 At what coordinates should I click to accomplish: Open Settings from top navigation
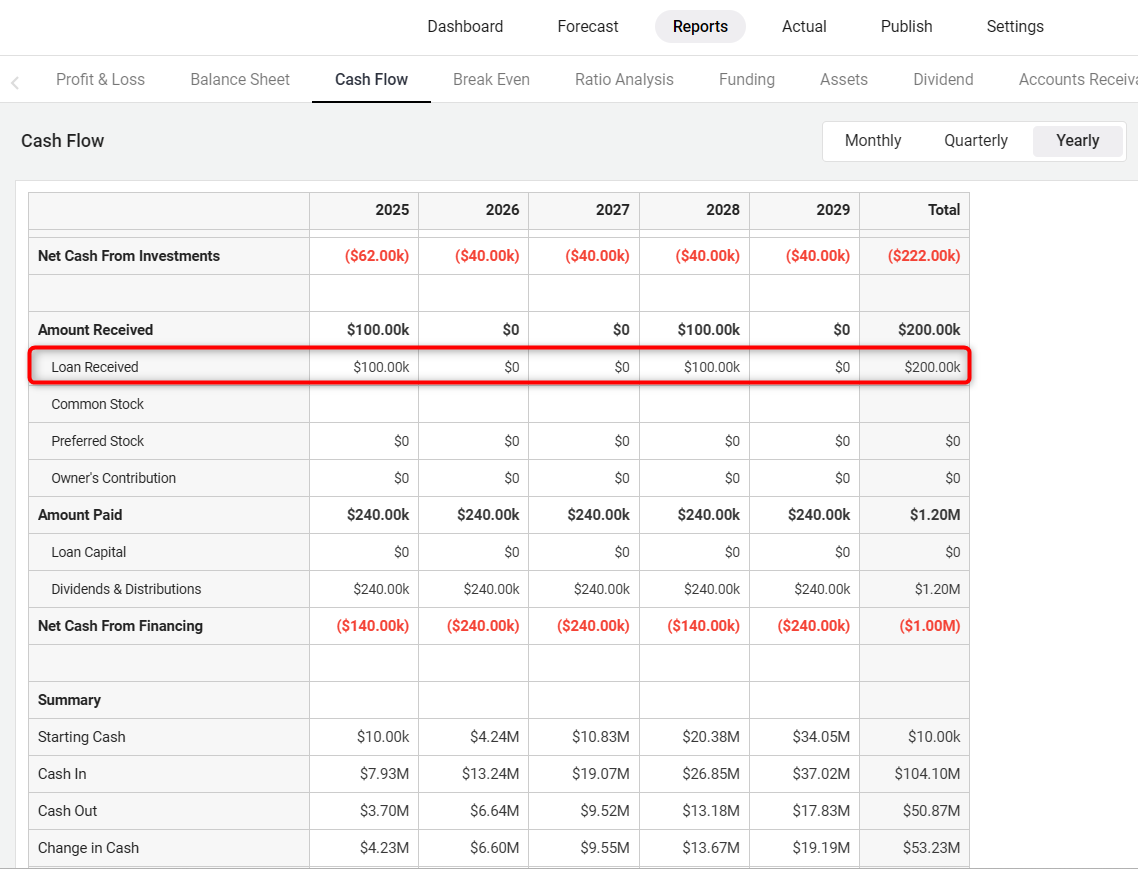point(1015,27)
